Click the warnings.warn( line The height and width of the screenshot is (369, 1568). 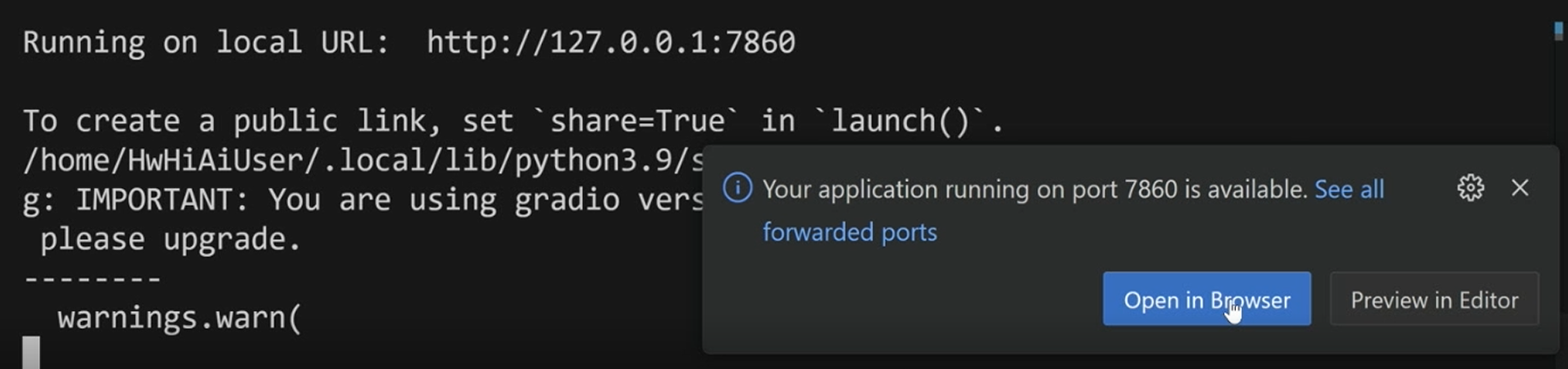click(179, 318)
